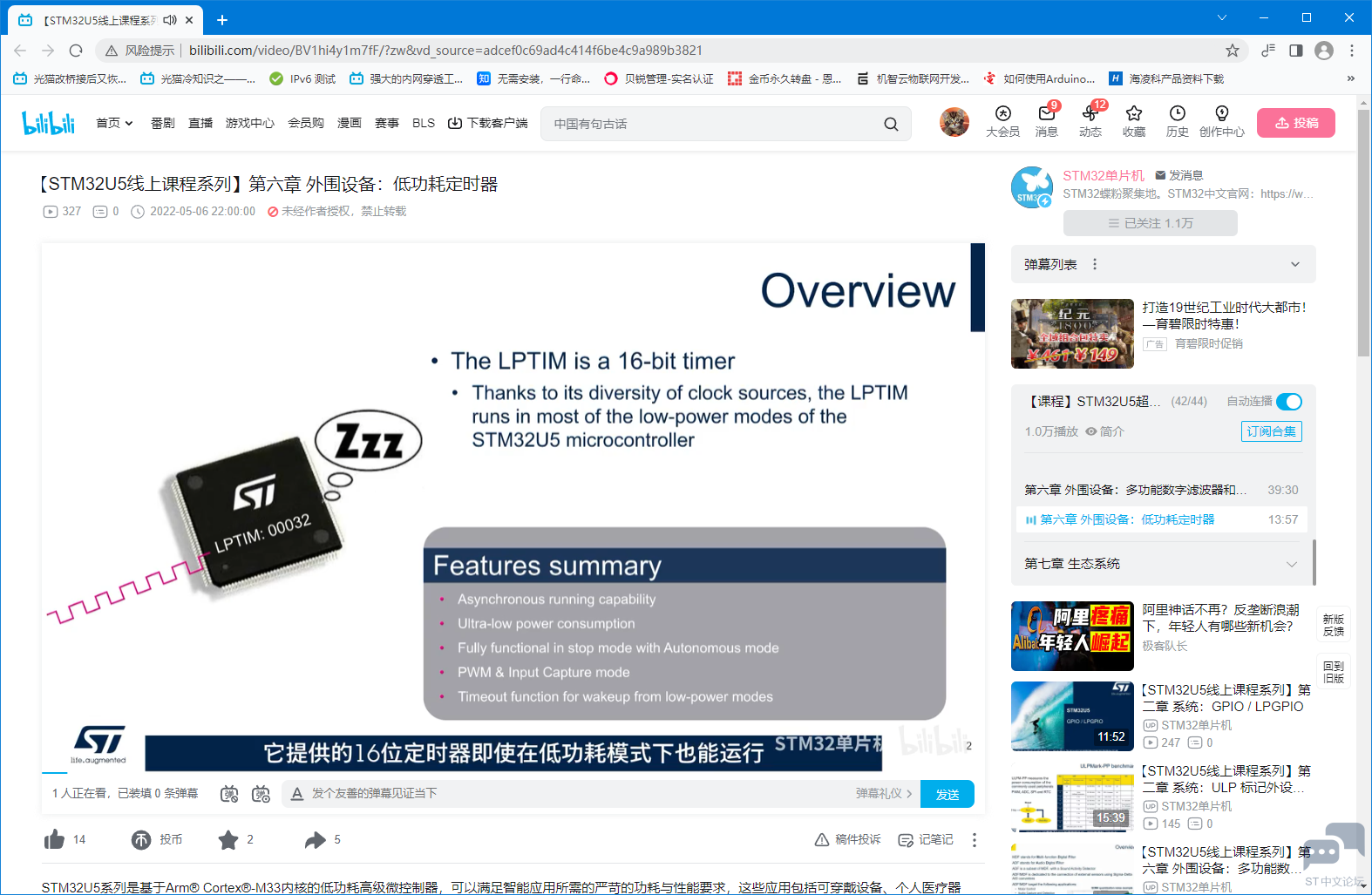This screenshot has width=1372, height=895.
Task: Click the search magnifier icon
Action: 891,124
